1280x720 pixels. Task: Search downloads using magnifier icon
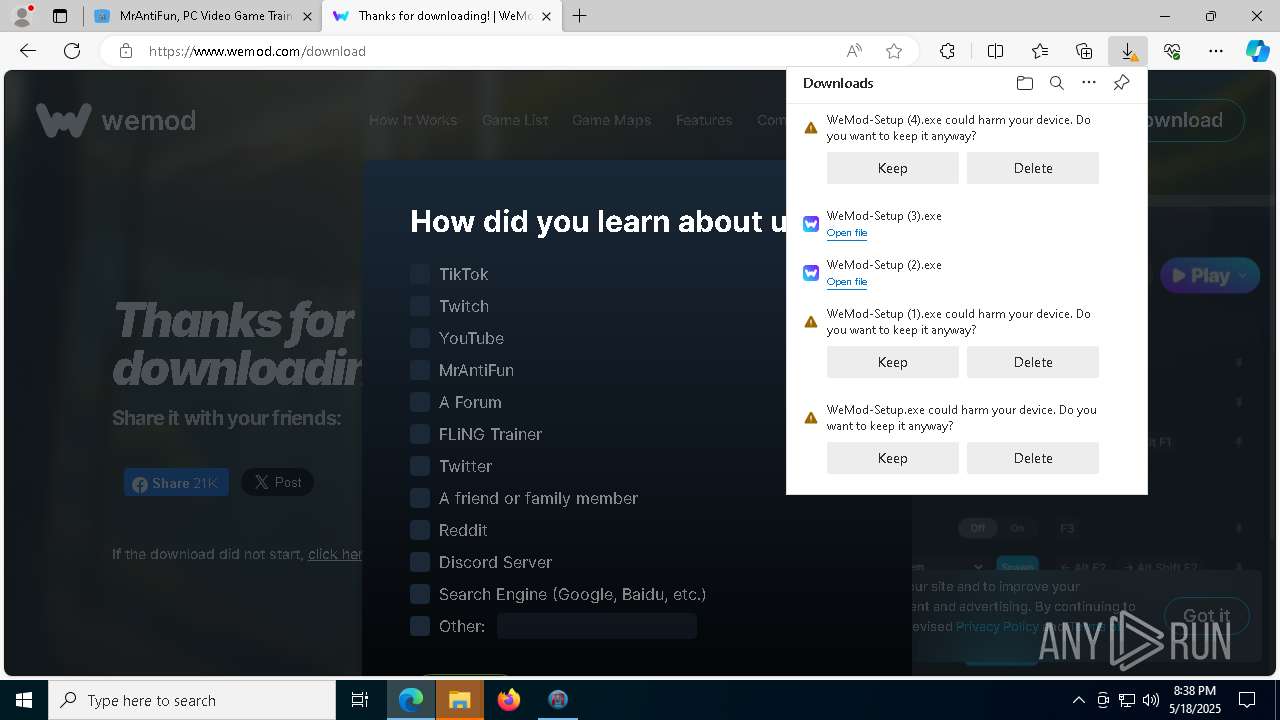coord(1056,83)
